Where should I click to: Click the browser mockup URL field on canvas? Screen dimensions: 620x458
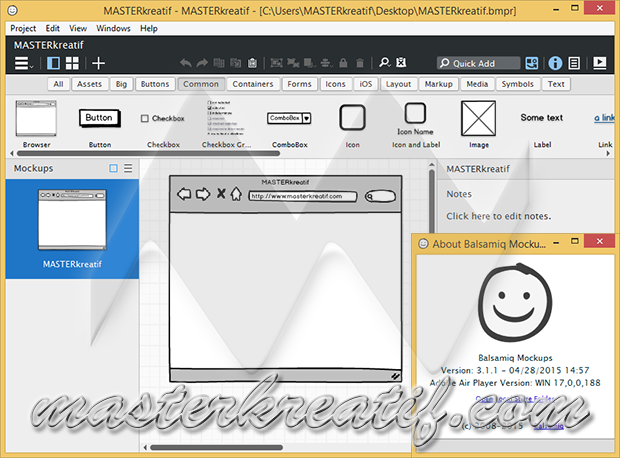point(302,196)
